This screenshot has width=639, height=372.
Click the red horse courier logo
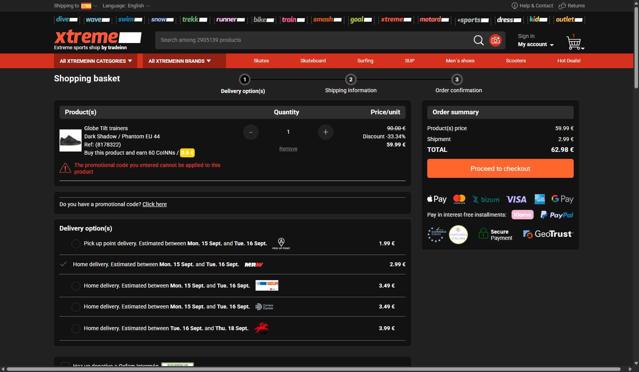(261, 328)
